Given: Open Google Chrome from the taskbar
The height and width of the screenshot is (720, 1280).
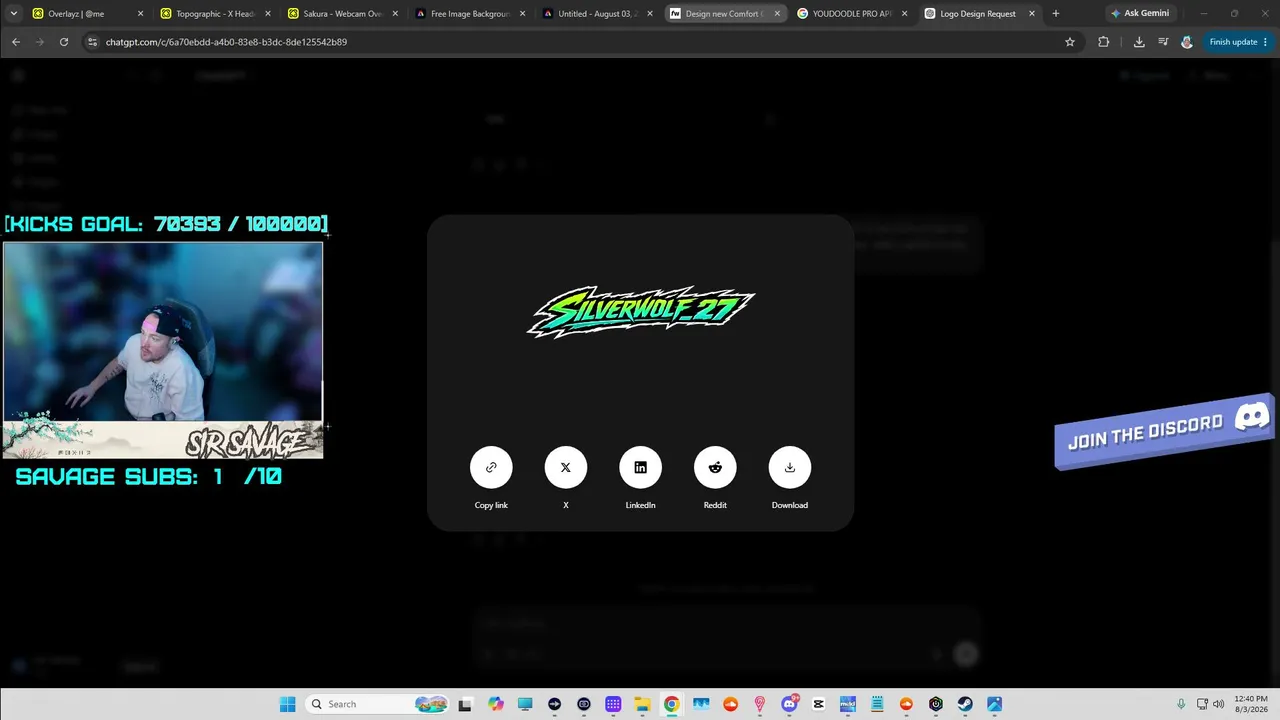Looking at the screenshot, I should point(672,704).
